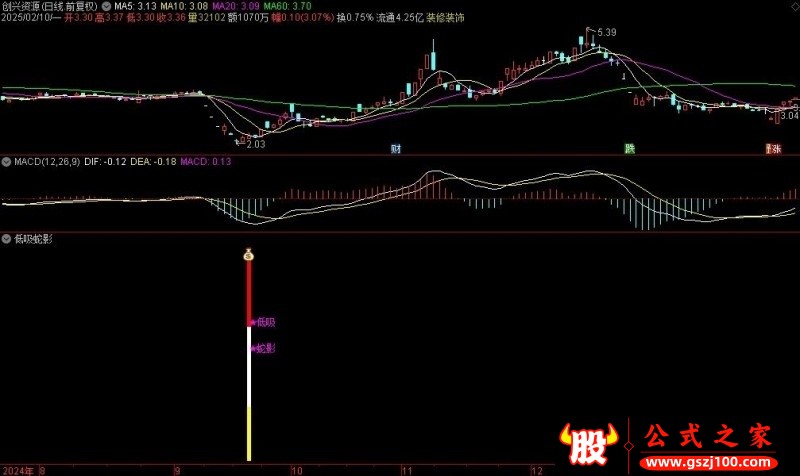This screenshot has height=476, width=800.
Task: Click the money bag signal icon
Action: point(248,255)
